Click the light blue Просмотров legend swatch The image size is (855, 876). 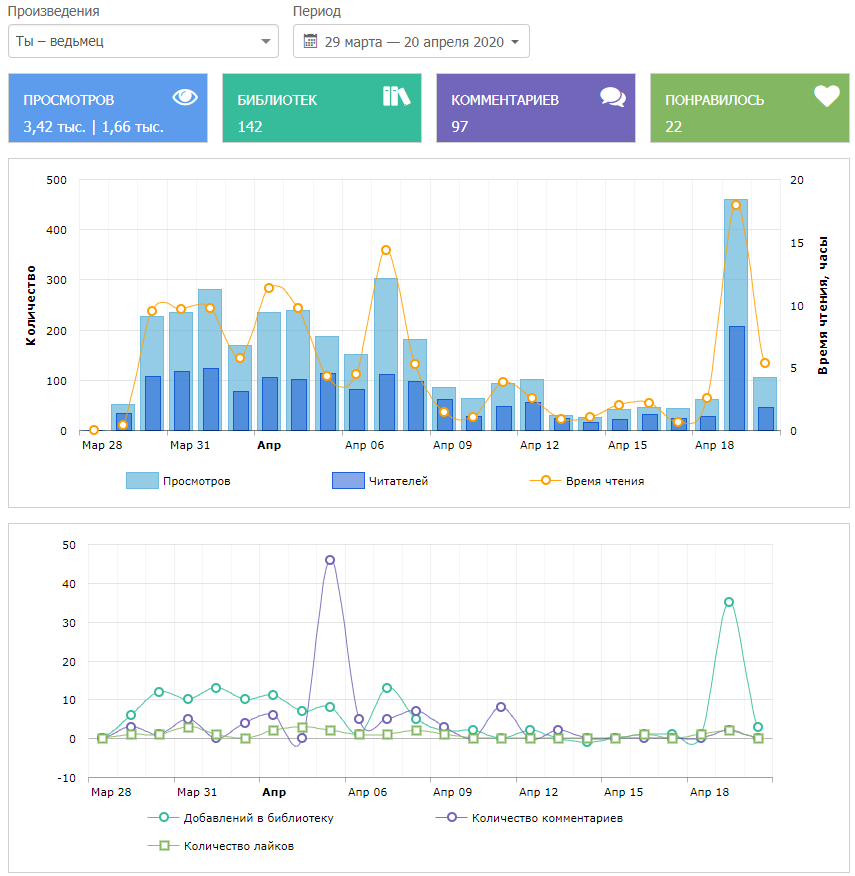pyautogui.click(x=142, y=481)
